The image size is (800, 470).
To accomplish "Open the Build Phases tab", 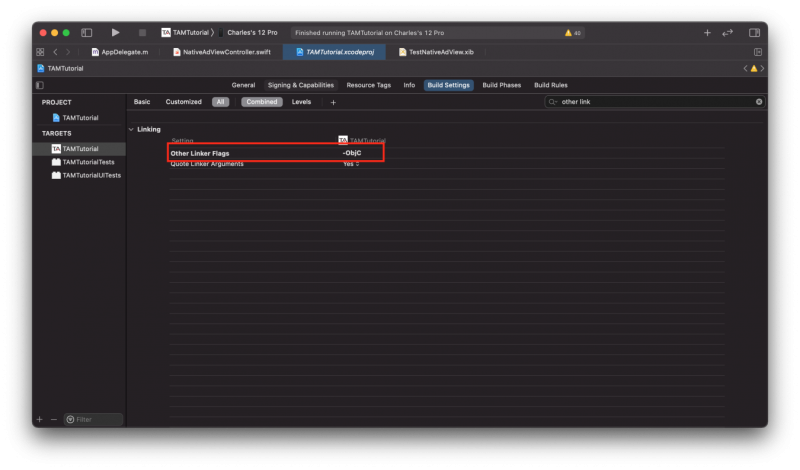I will tap(502, 85).
